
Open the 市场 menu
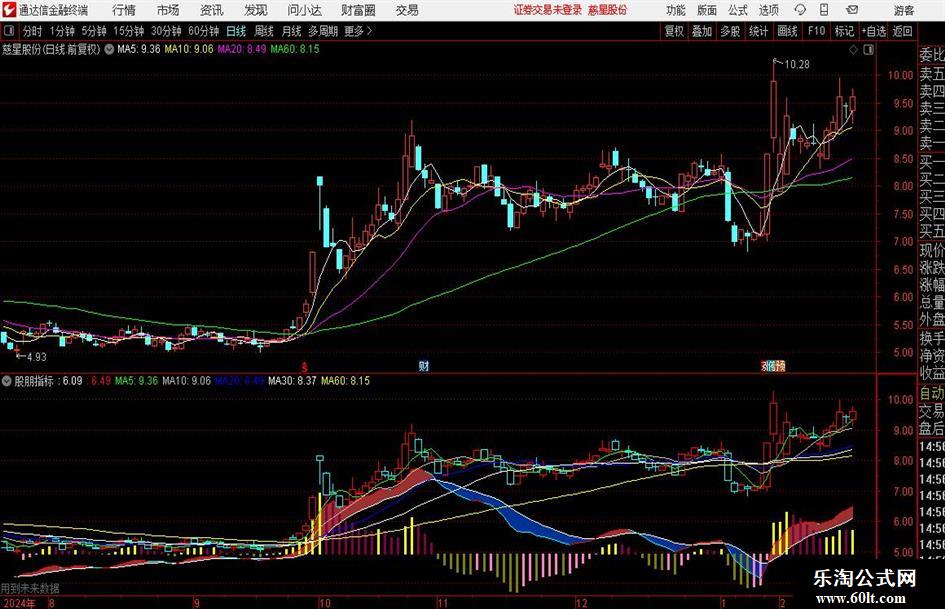point(168,10)
